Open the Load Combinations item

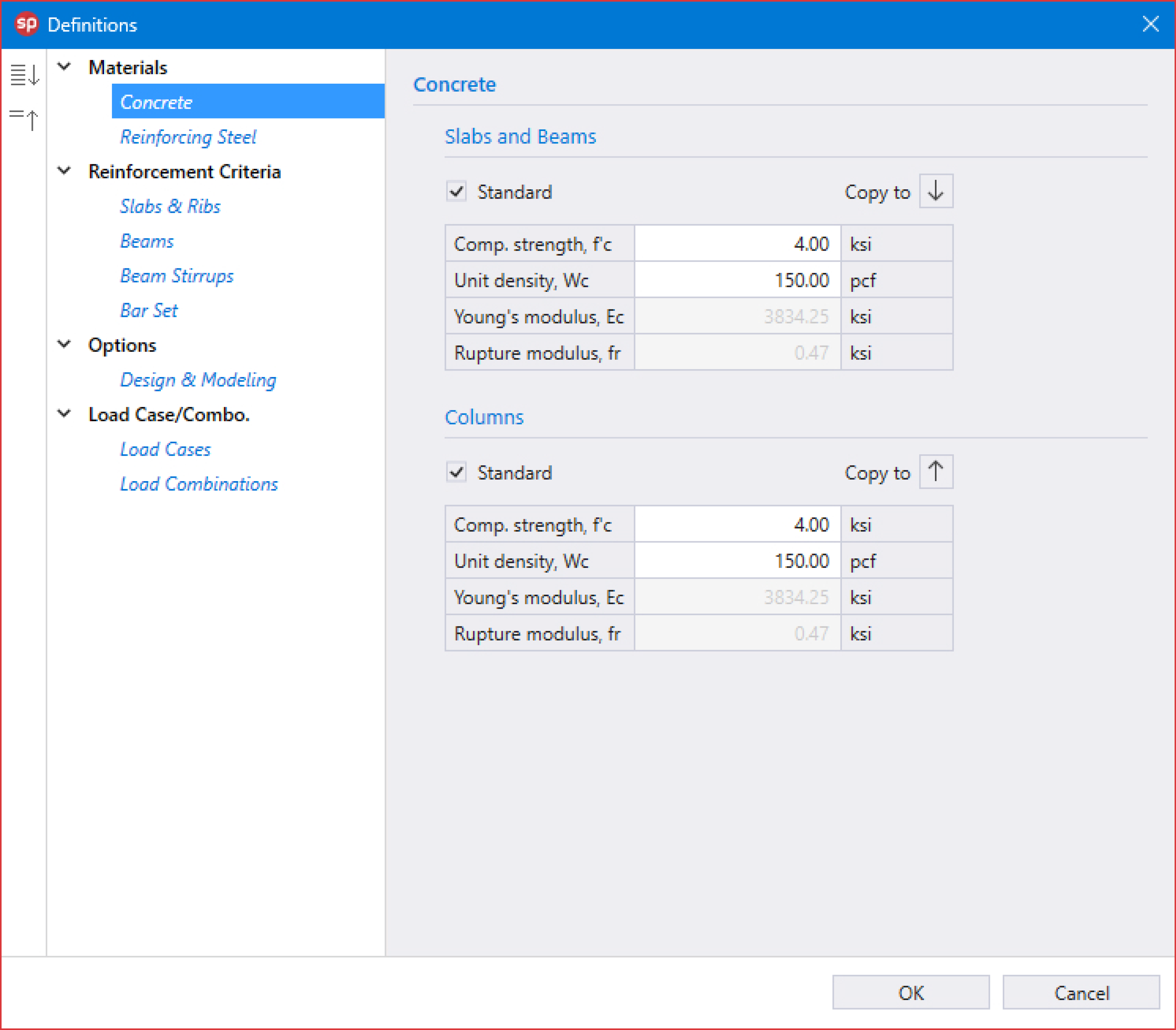click(x=199, y=484)
